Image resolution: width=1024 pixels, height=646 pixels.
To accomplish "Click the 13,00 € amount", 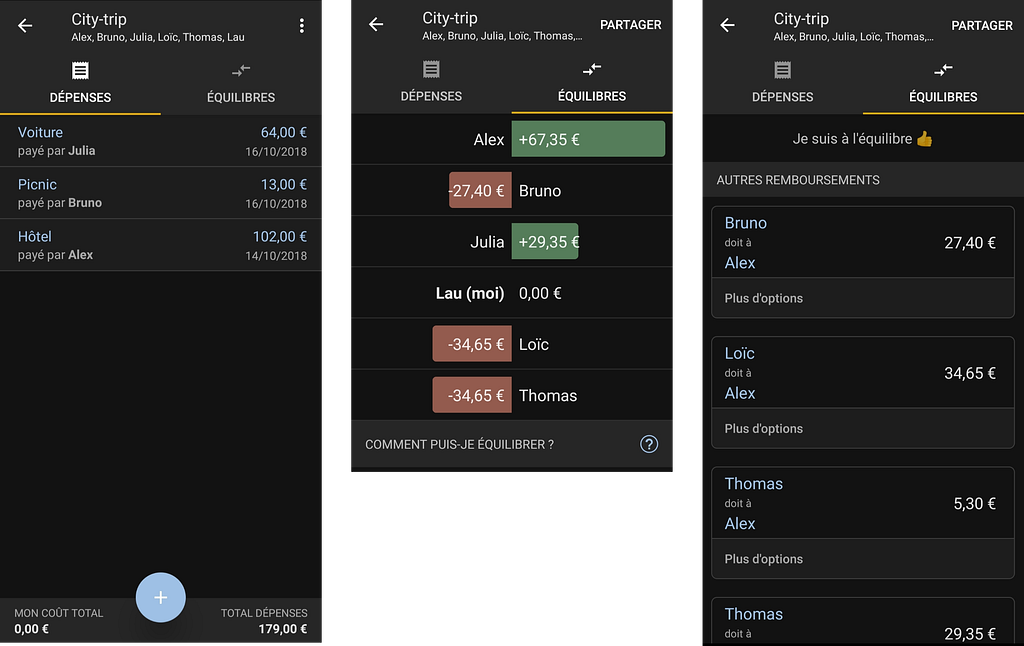I will click(283, 185).
